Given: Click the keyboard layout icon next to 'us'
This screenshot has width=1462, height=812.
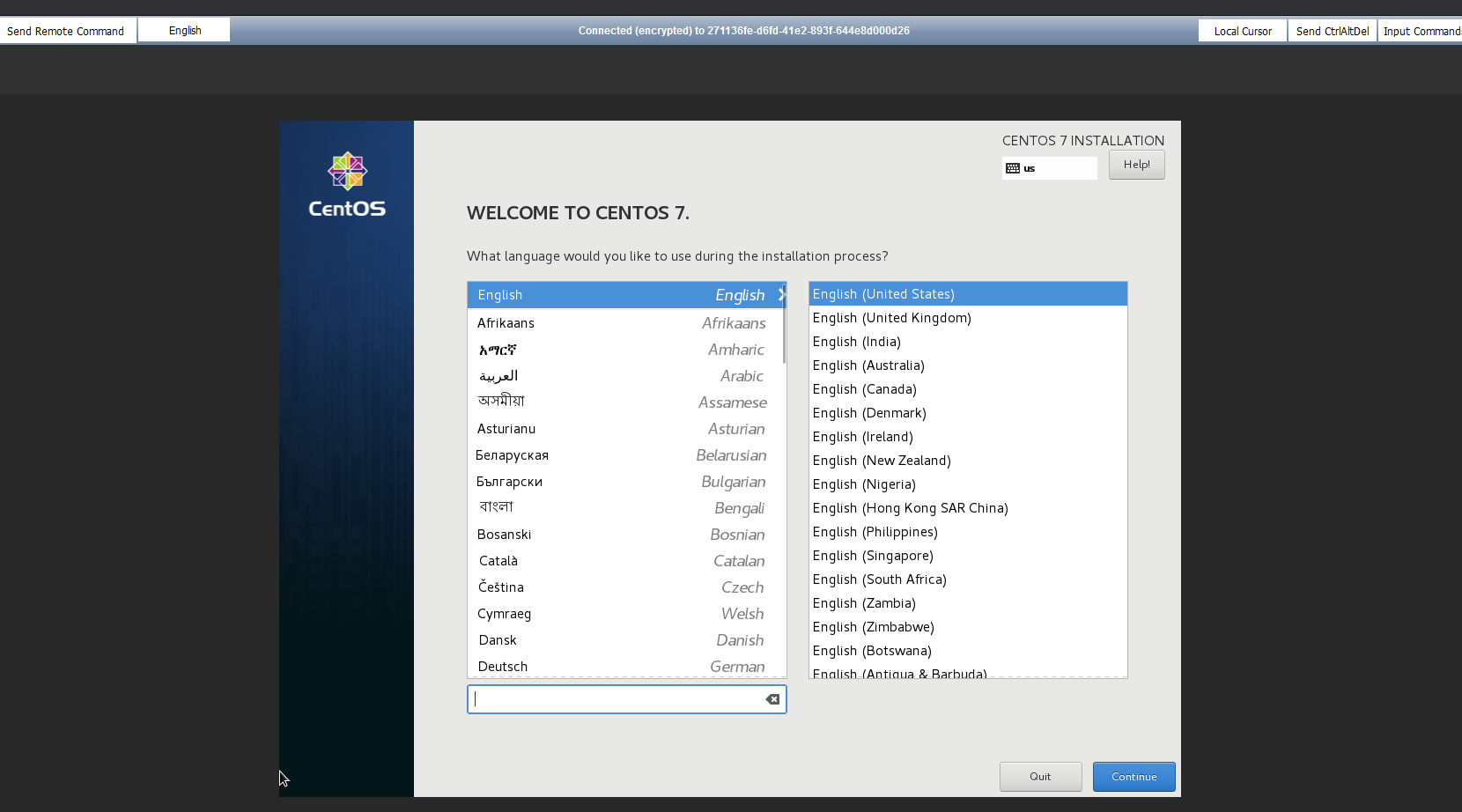Looking at the screenshot, I should click(x=1013, y=168).
